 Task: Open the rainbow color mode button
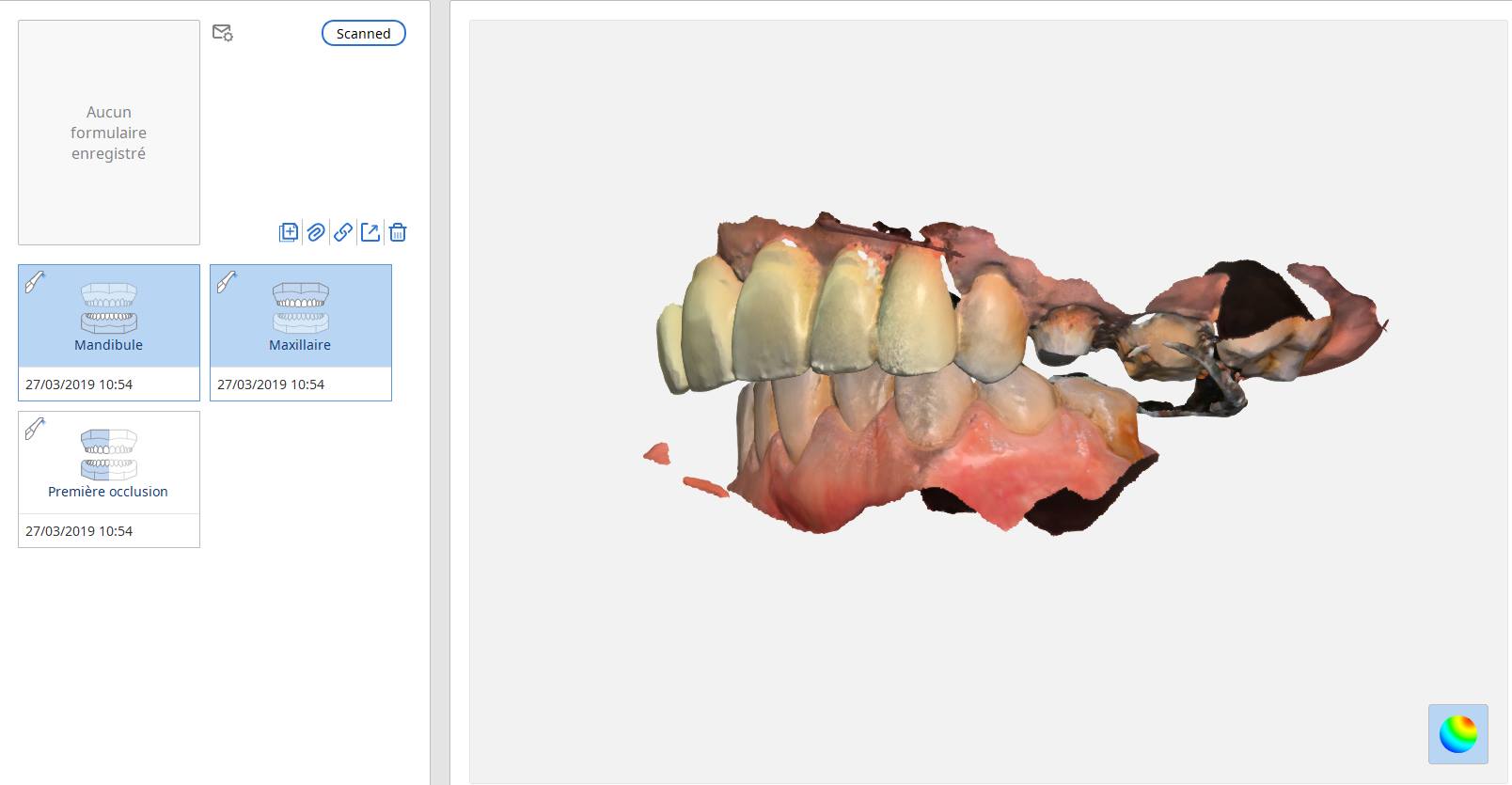[x=1458, y=734]
